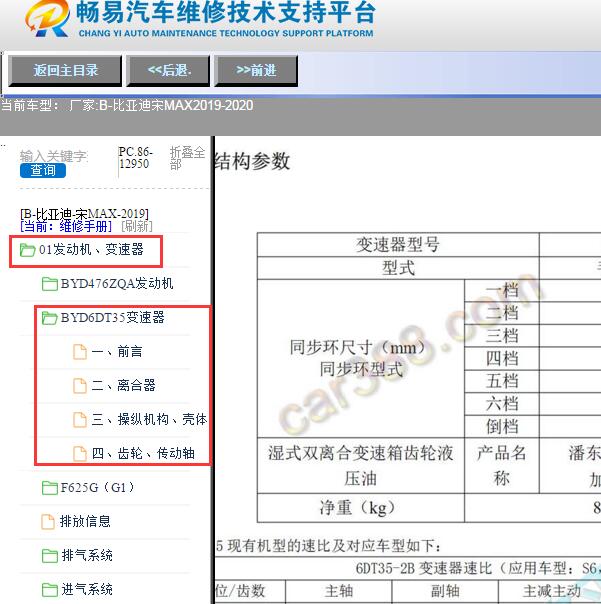Image resolution: width=601 pixels, height=604 pixels.
Task: Collapse the 01发动机、变速器 folder icon
Action: pyautogui.click(x=27, y=250)
